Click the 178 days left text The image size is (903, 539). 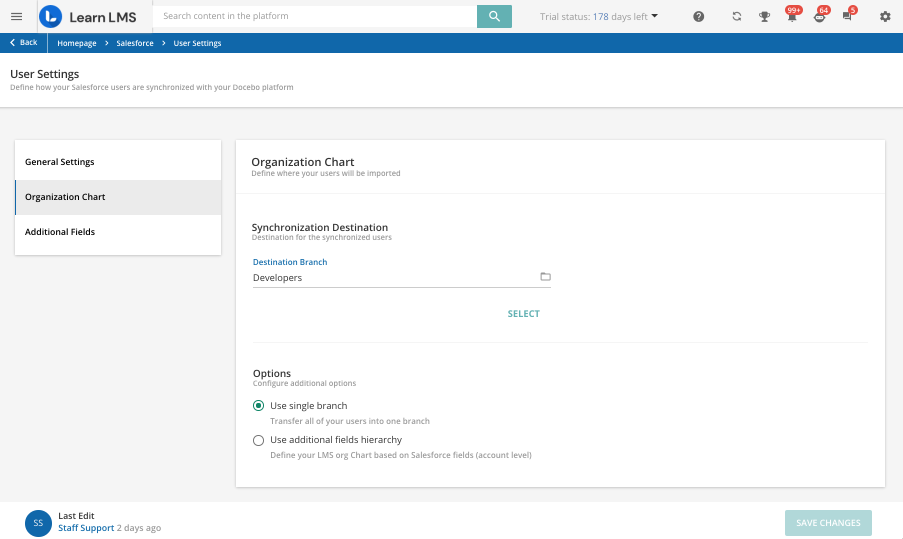pos(620,17)
